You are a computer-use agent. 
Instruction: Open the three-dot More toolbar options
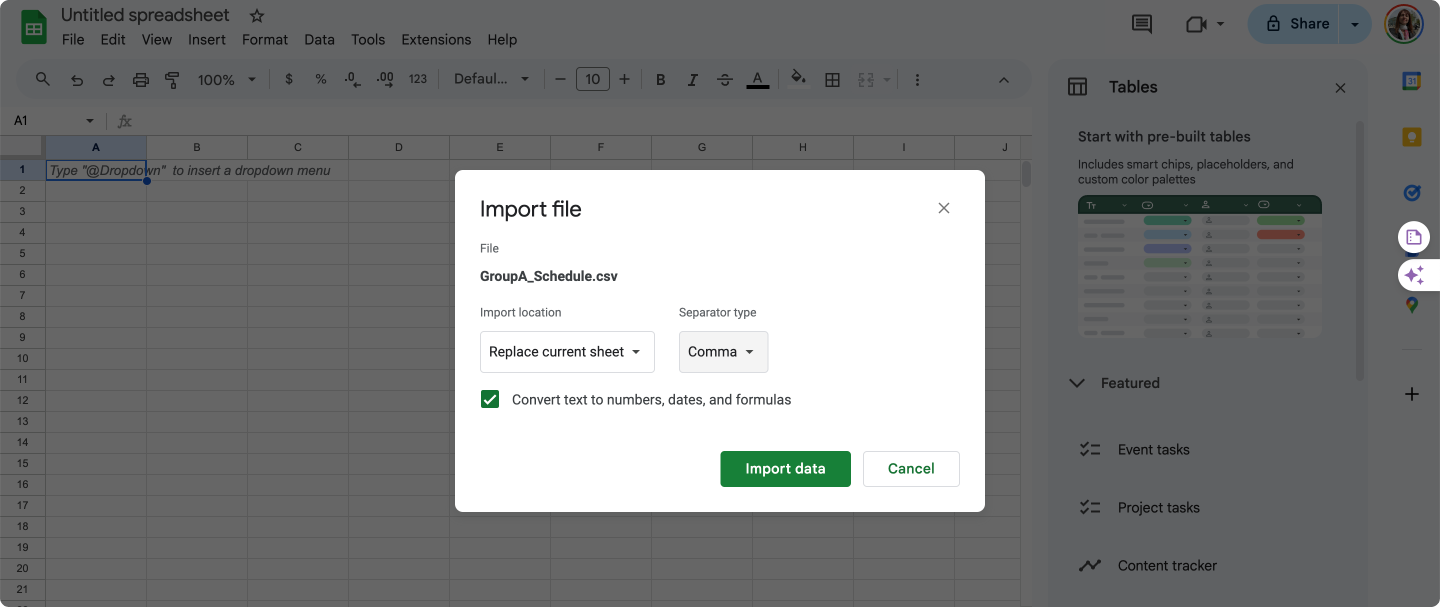(917, 80)
